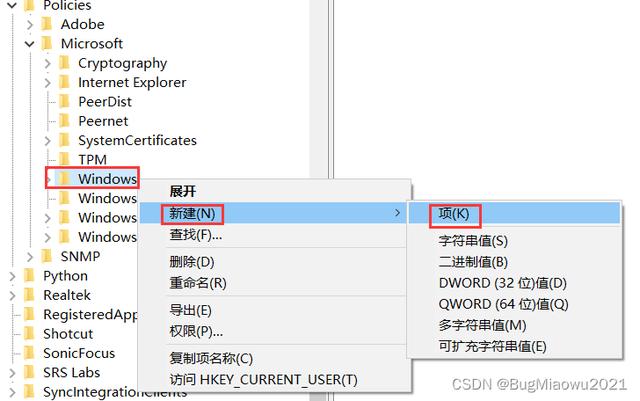Screen dimensions: 640x401
Task: Click the Shotcut folder icon
Action: (29, 334)
